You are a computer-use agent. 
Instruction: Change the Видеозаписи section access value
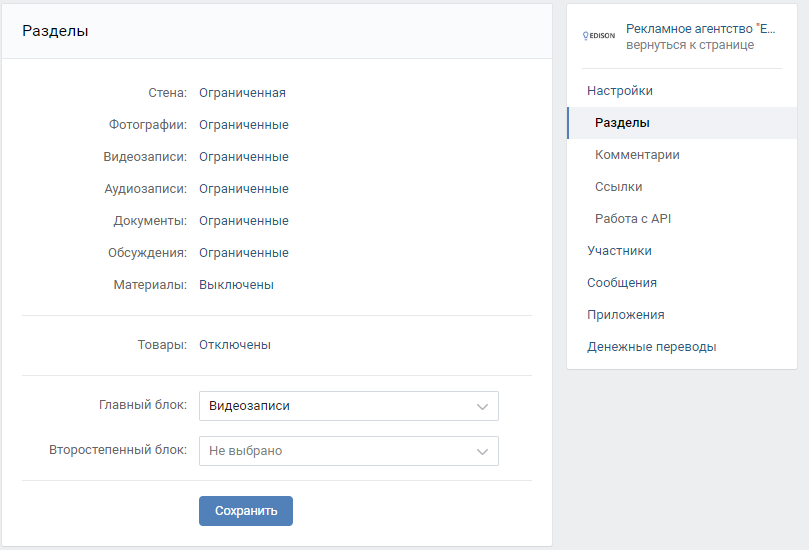click(243, 157)
